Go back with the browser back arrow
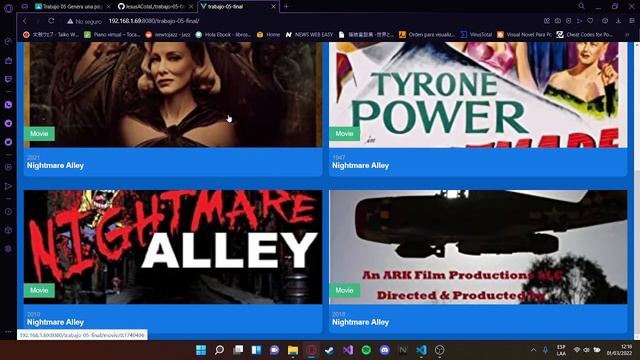The height and width of the screenshot is (360, 640). point(24,21)
